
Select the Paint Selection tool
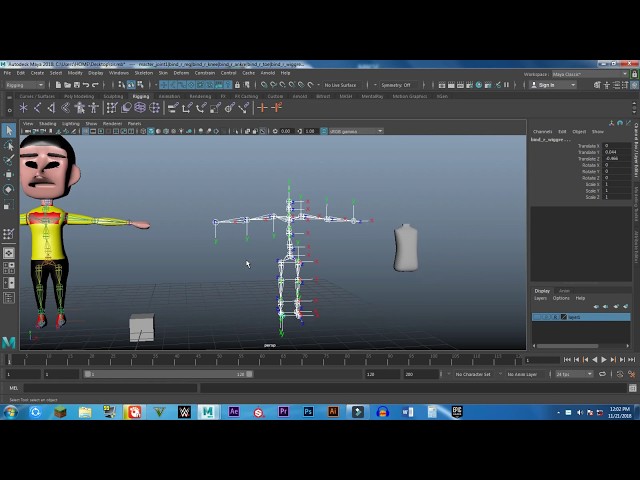click(9, 160)
